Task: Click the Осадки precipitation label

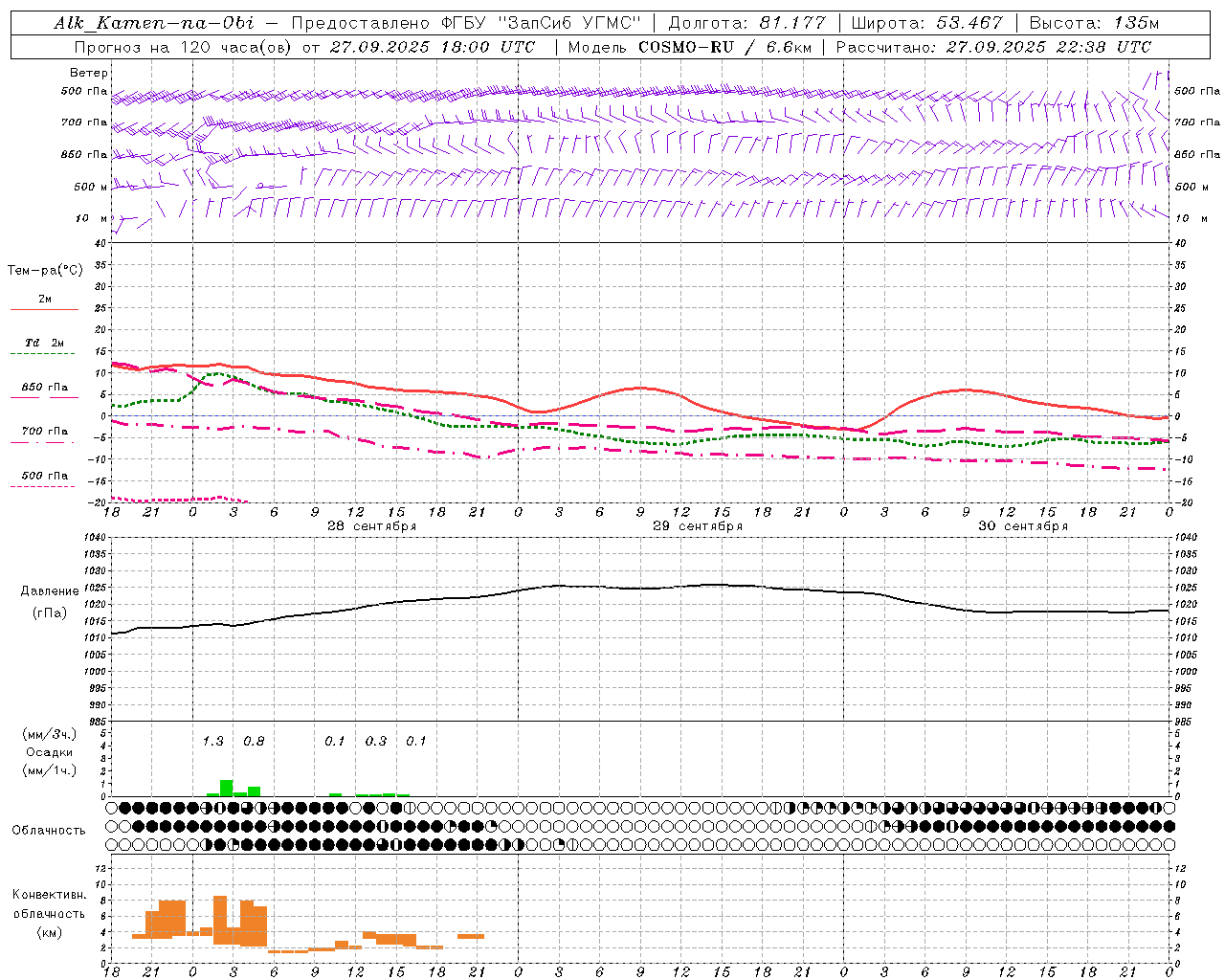Action: 50,752
